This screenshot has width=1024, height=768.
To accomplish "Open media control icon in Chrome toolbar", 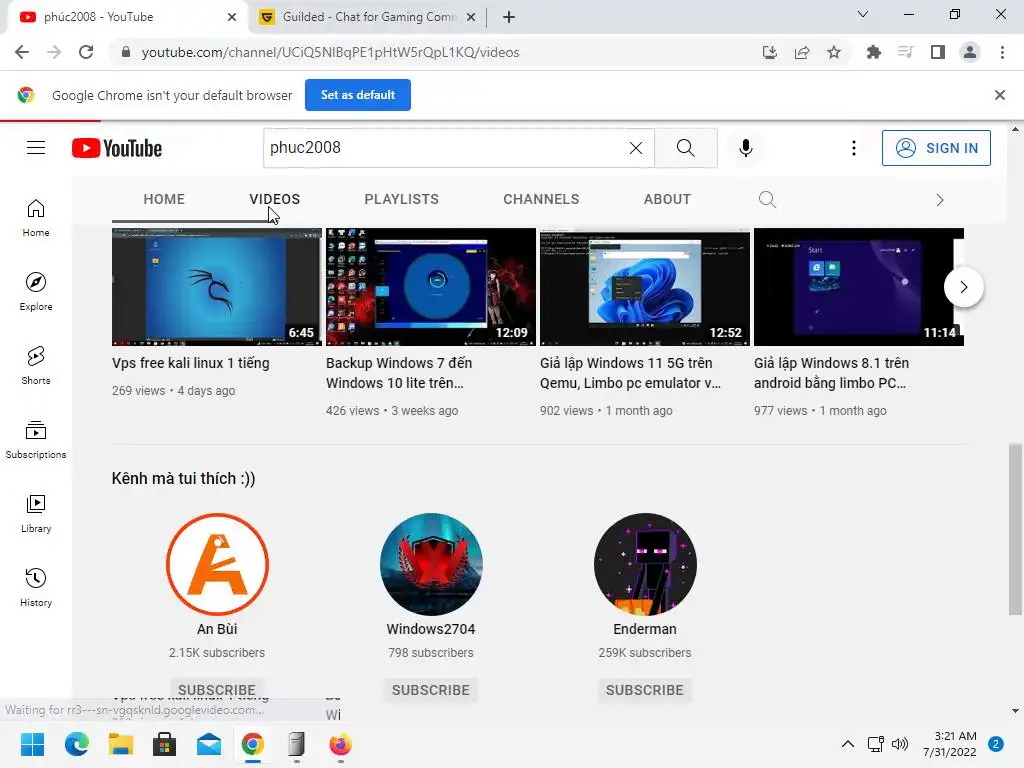I will (x=905, y=52).
